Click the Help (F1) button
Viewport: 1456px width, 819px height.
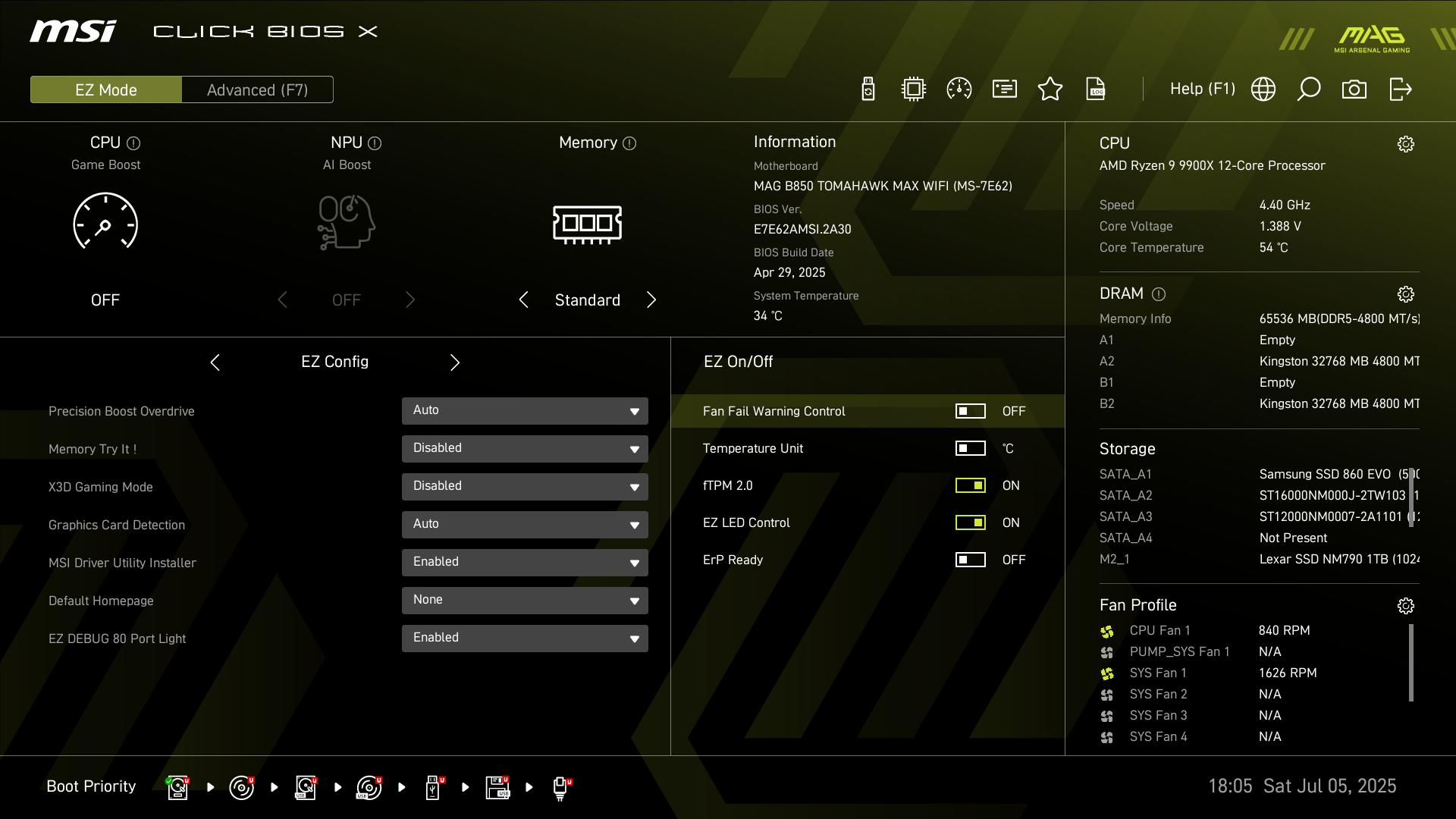[x=1202, y=89]
